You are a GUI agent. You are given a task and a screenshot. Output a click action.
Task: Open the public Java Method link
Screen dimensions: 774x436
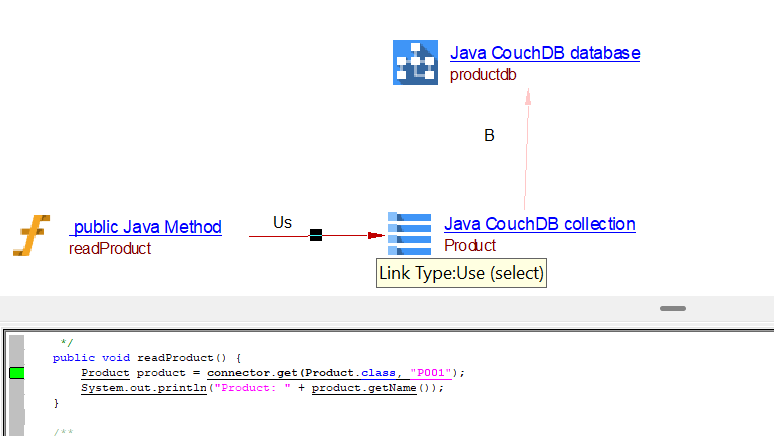tap(146, 227)
